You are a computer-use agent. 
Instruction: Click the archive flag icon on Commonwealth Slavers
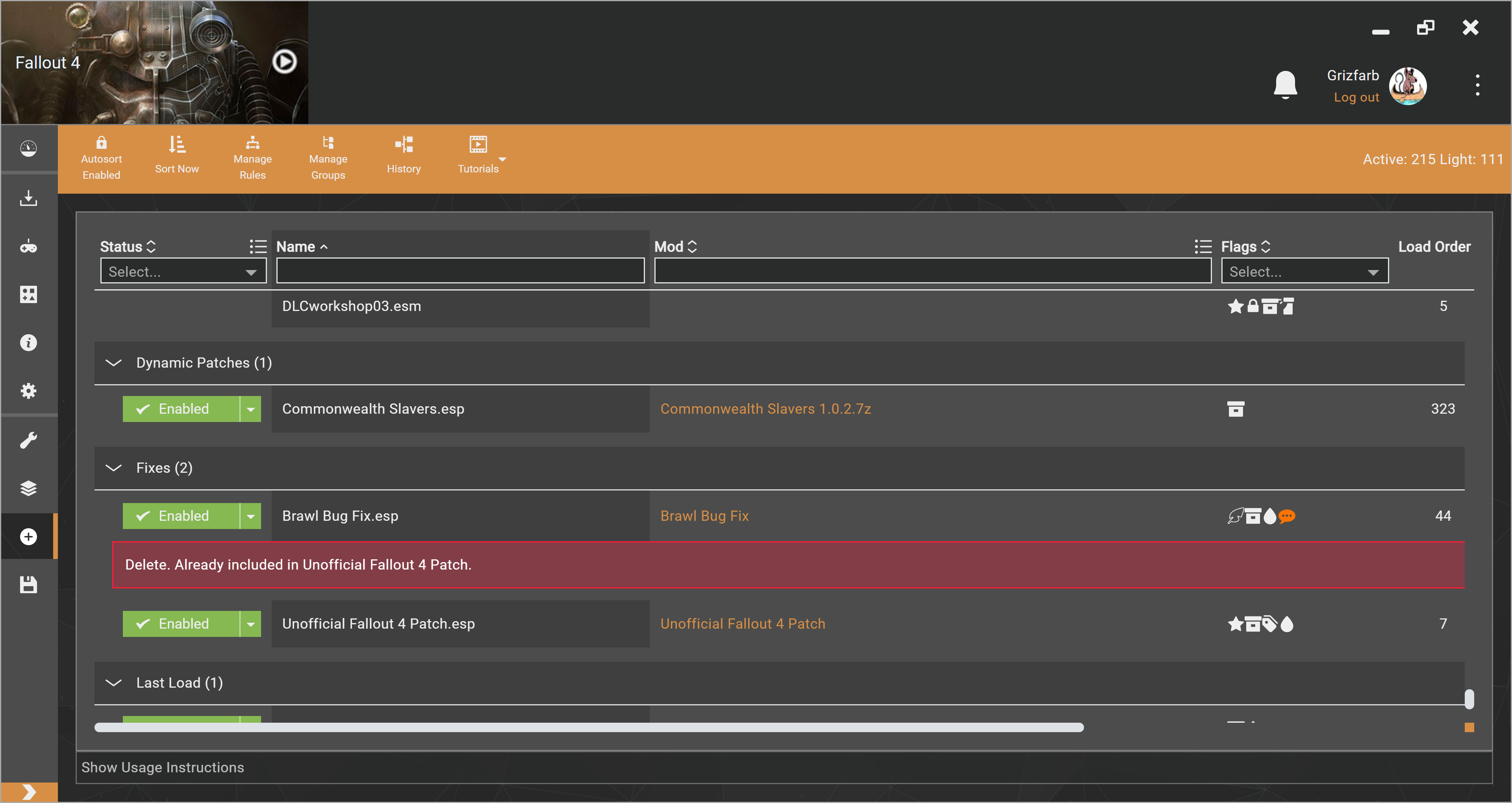click(x=1236, y=409)
